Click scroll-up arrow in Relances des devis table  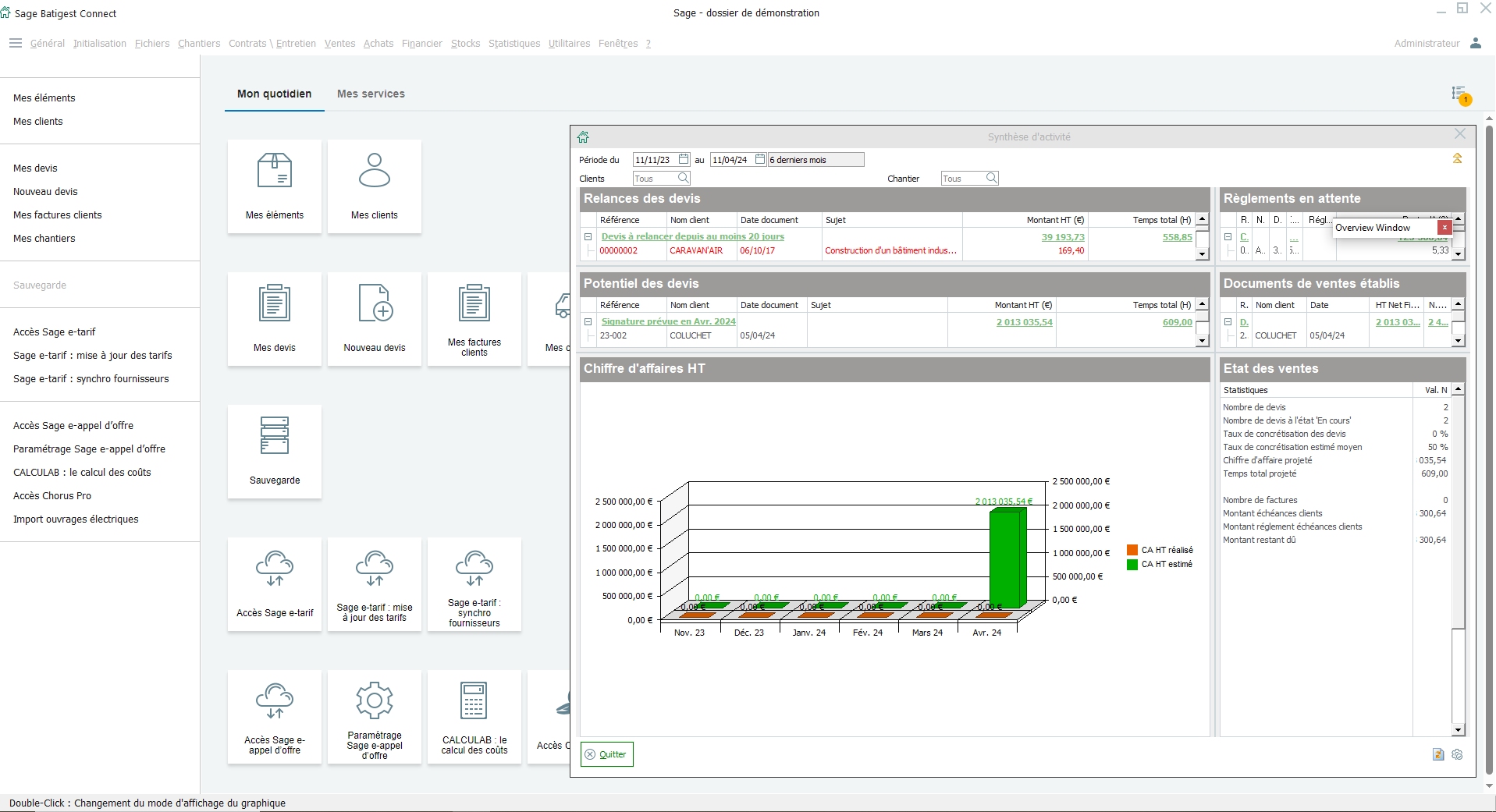[1202, 220]
